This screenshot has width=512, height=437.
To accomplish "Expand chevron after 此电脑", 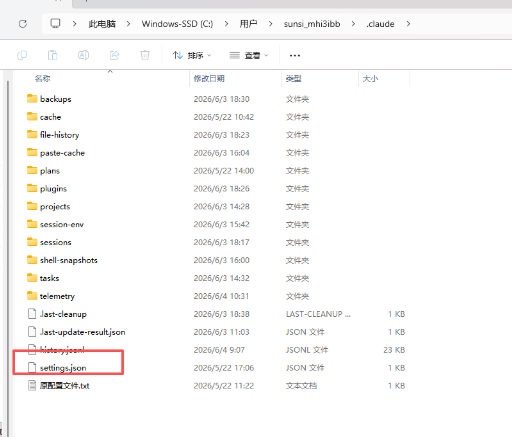I will tap(128, 24).
